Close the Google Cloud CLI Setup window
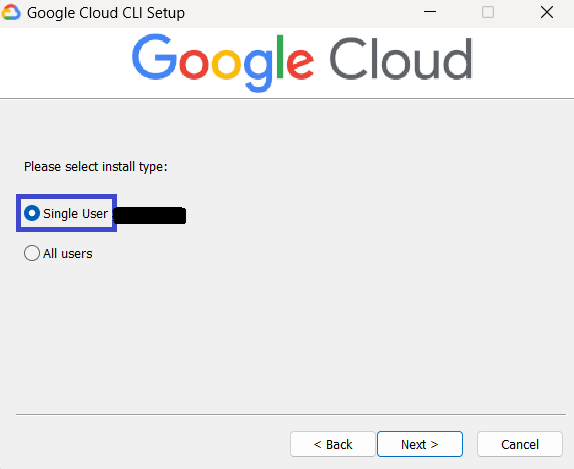Viewport: 574px width, 469px height. click(x=547, y=12)
